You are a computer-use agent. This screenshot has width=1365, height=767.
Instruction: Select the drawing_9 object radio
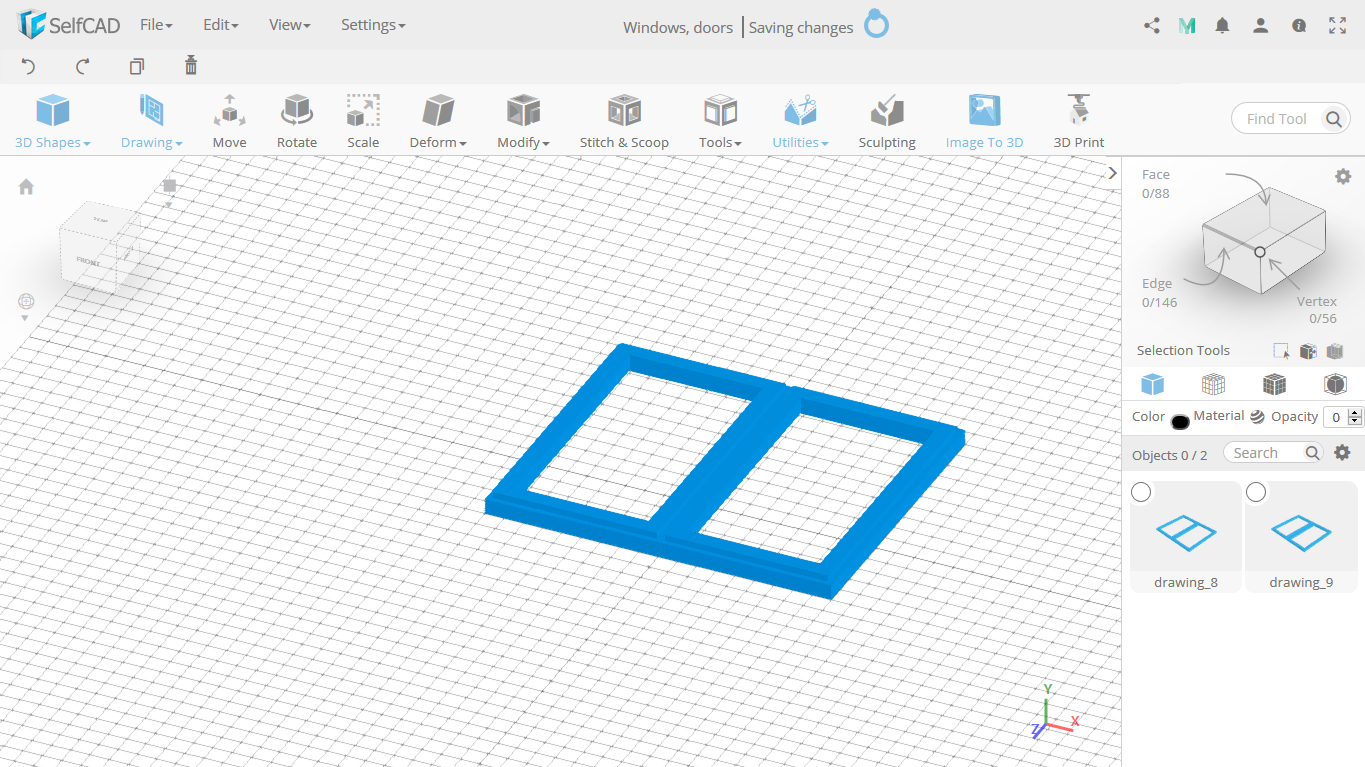tap(1256, 492)
